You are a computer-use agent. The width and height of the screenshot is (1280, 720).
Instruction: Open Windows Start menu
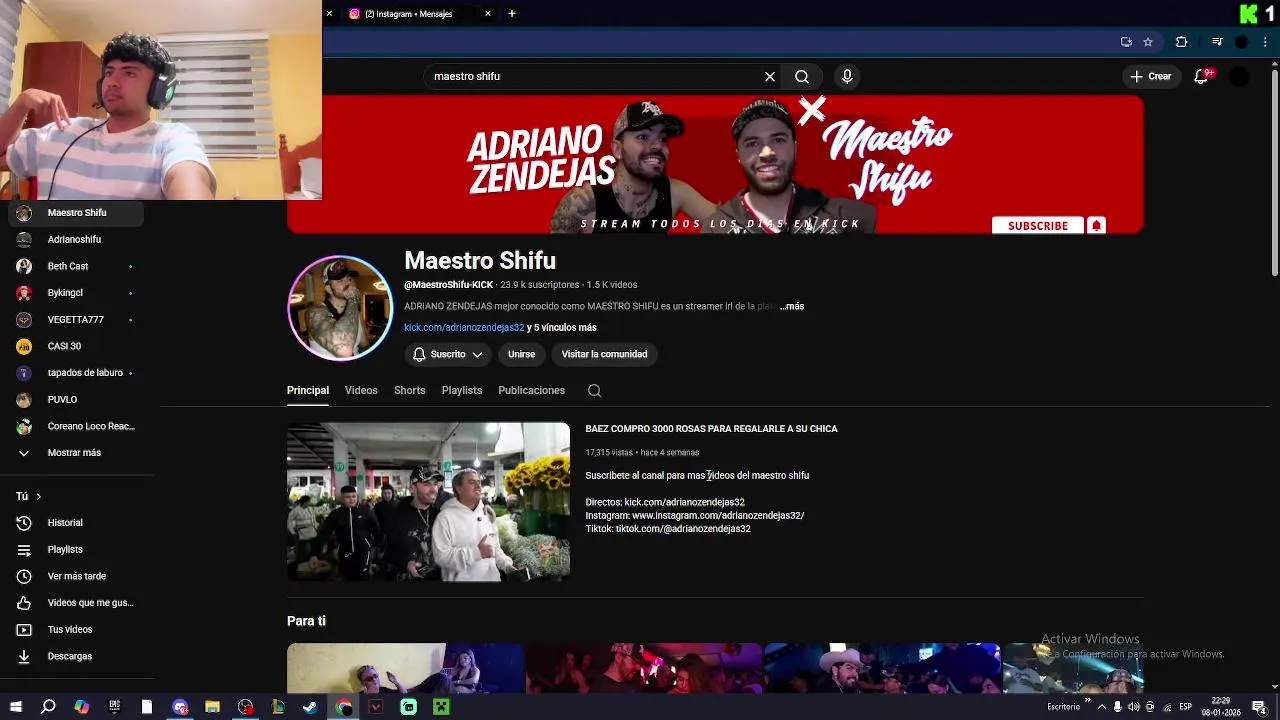pyautogui.click(x=16, y=707)
